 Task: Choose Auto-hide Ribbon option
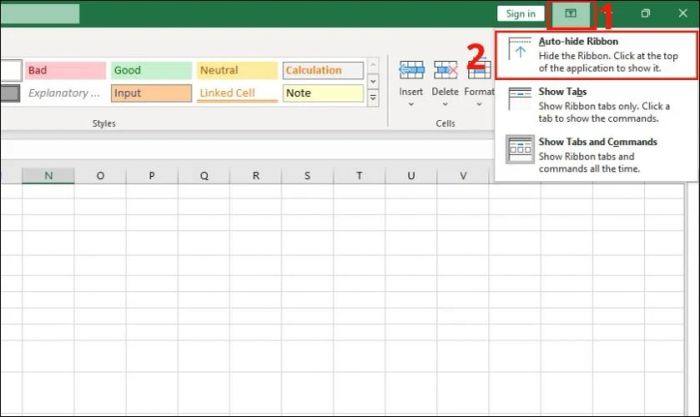point(596,55)
